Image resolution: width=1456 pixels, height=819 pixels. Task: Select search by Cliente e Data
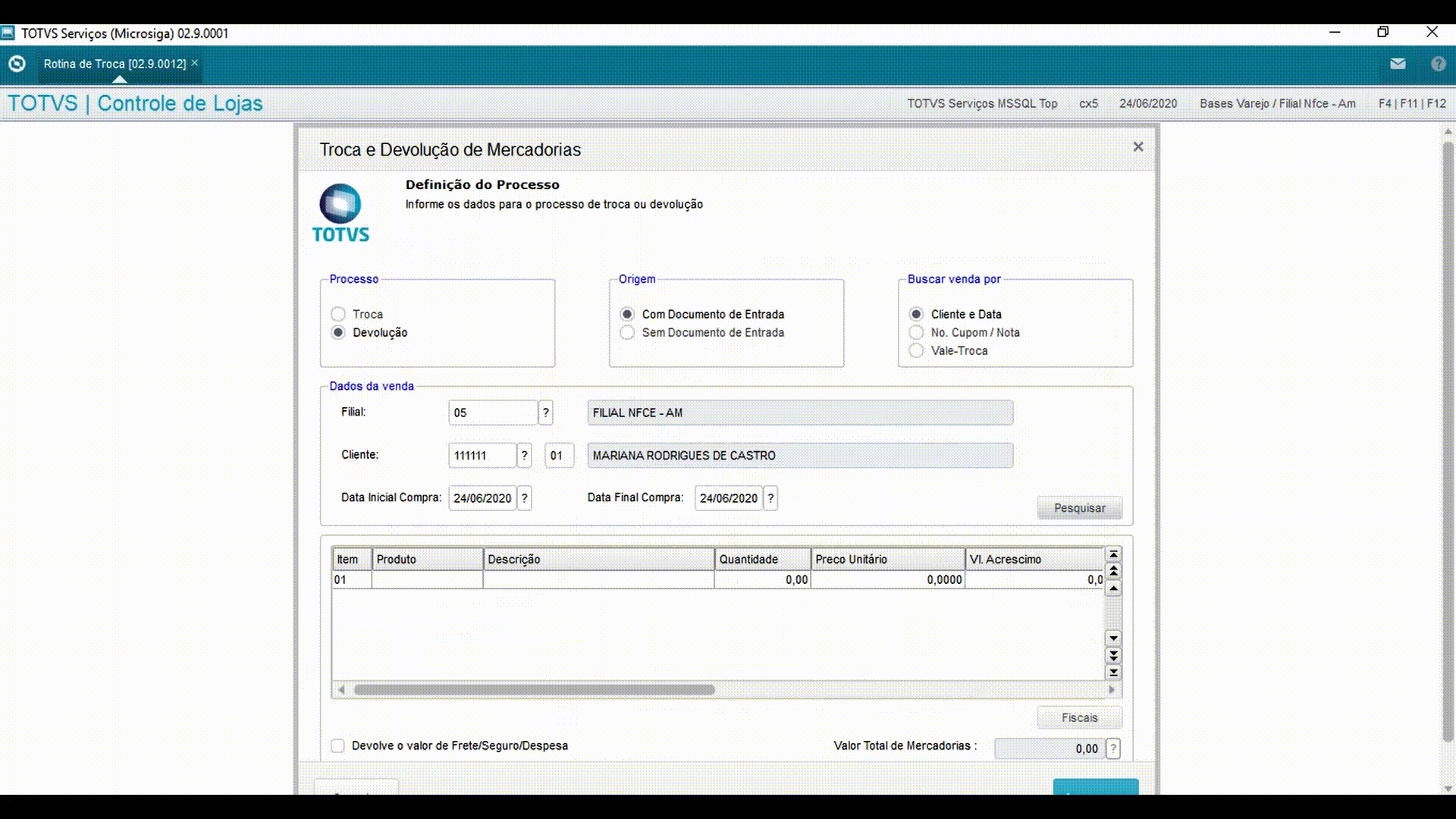(916, 314)
